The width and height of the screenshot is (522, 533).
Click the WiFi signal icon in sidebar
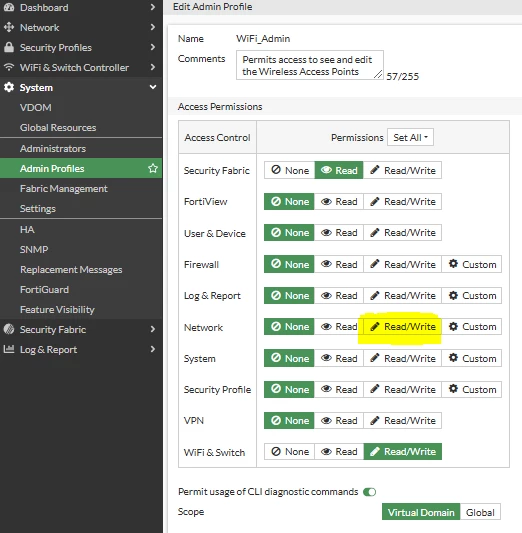coord(9,67)
